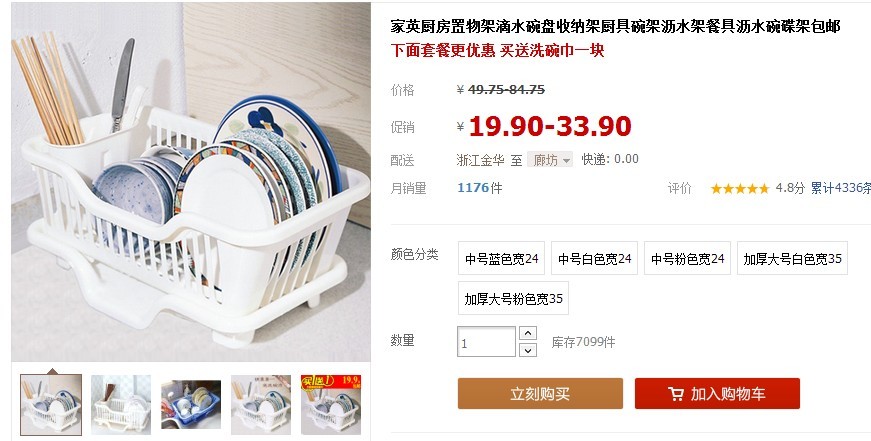
Task: View the blue dish rack thumbnail
Action: click(x=191, y=404)
